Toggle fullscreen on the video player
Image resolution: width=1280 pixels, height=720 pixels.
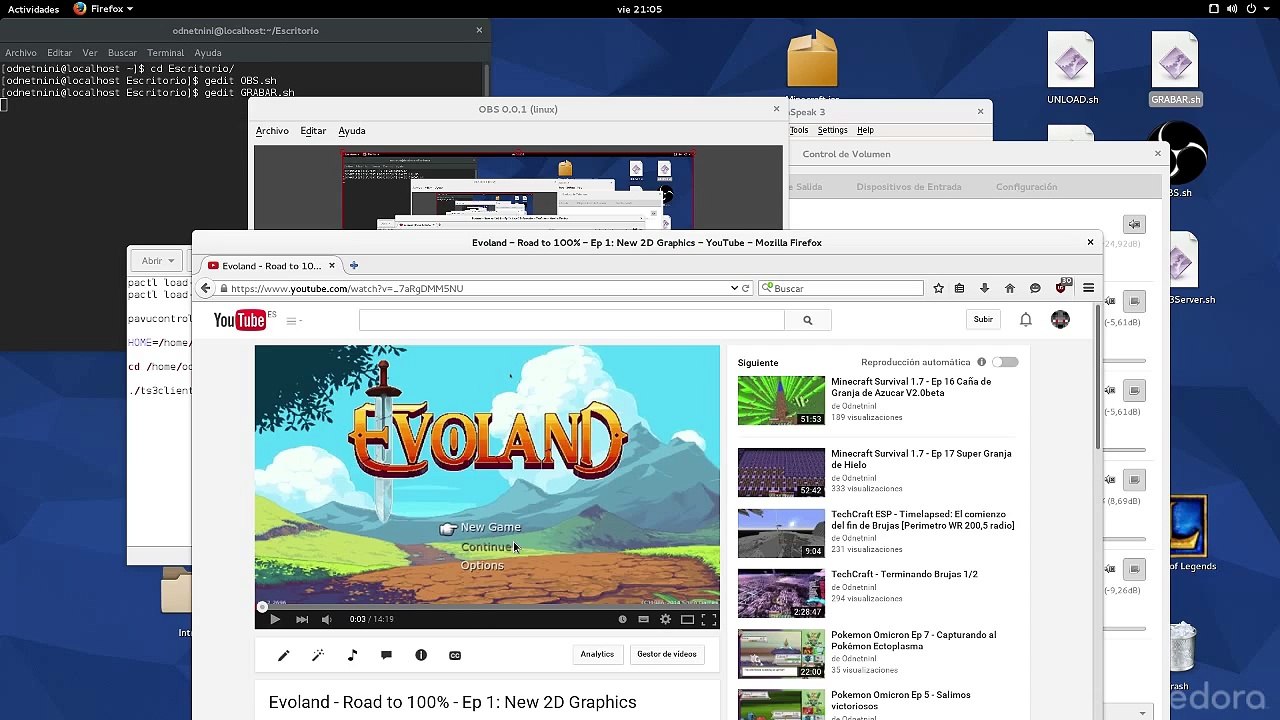(708, 619)
